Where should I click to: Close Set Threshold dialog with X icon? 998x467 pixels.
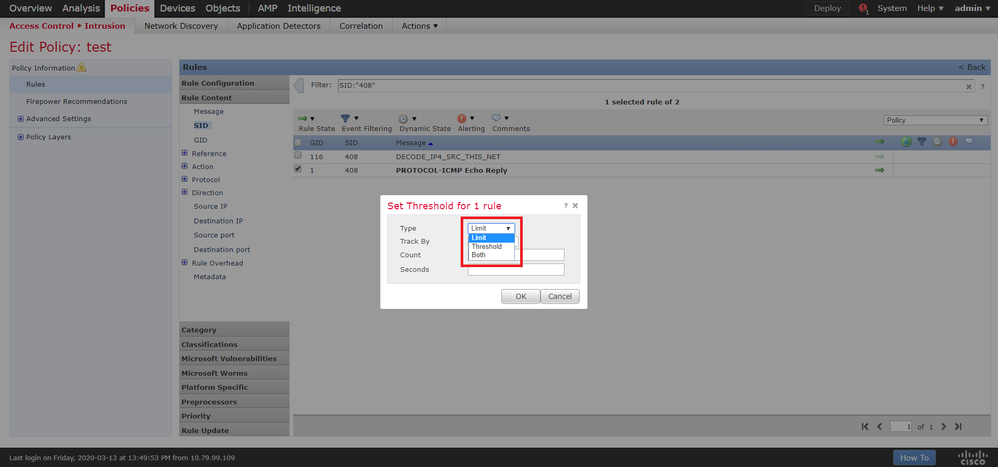coord(575,206)
